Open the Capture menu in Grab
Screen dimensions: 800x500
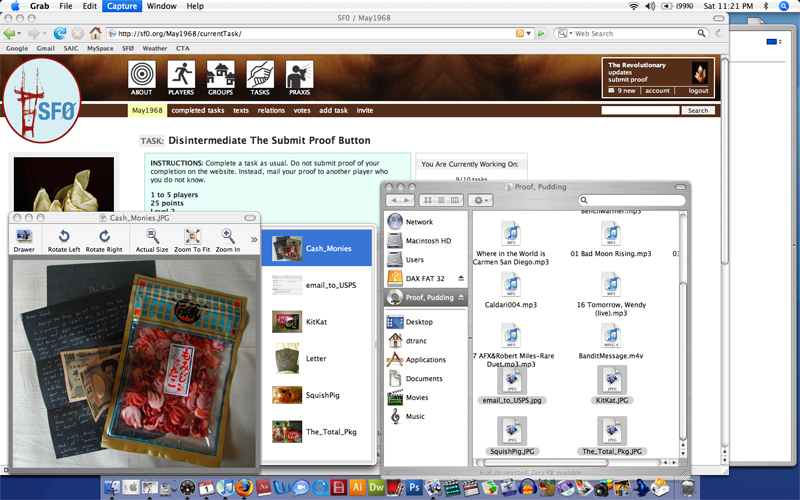tap(121, 6)
